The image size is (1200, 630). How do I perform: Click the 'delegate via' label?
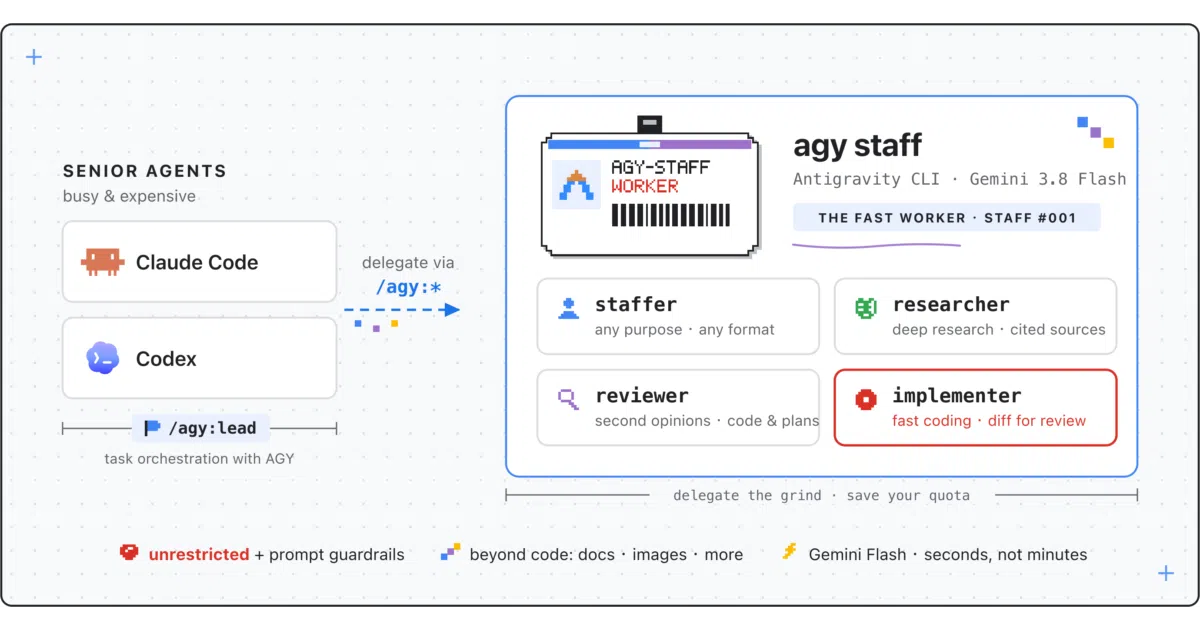click(x=408, y=263)
